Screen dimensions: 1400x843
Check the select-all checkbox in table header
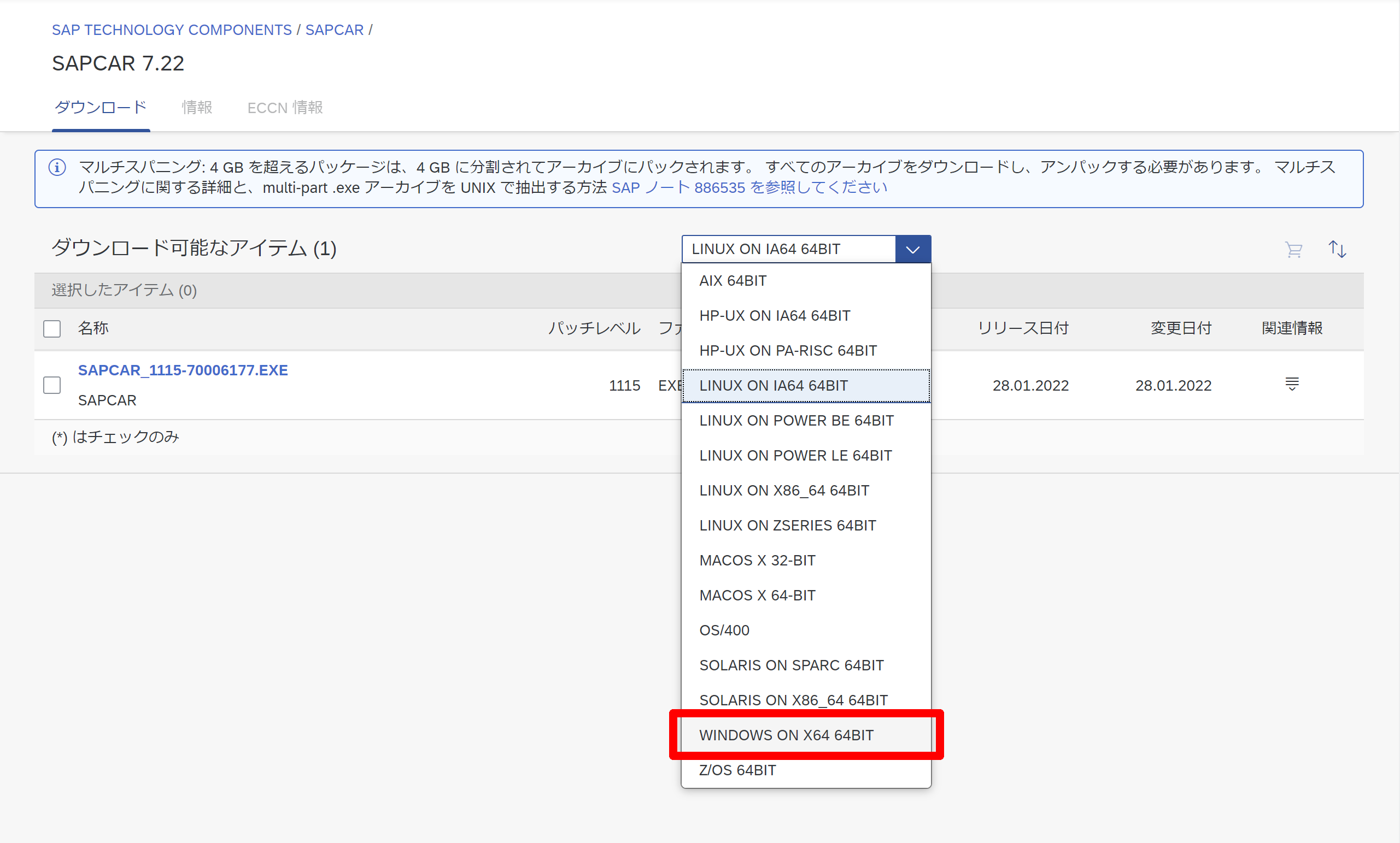(52, 328)
